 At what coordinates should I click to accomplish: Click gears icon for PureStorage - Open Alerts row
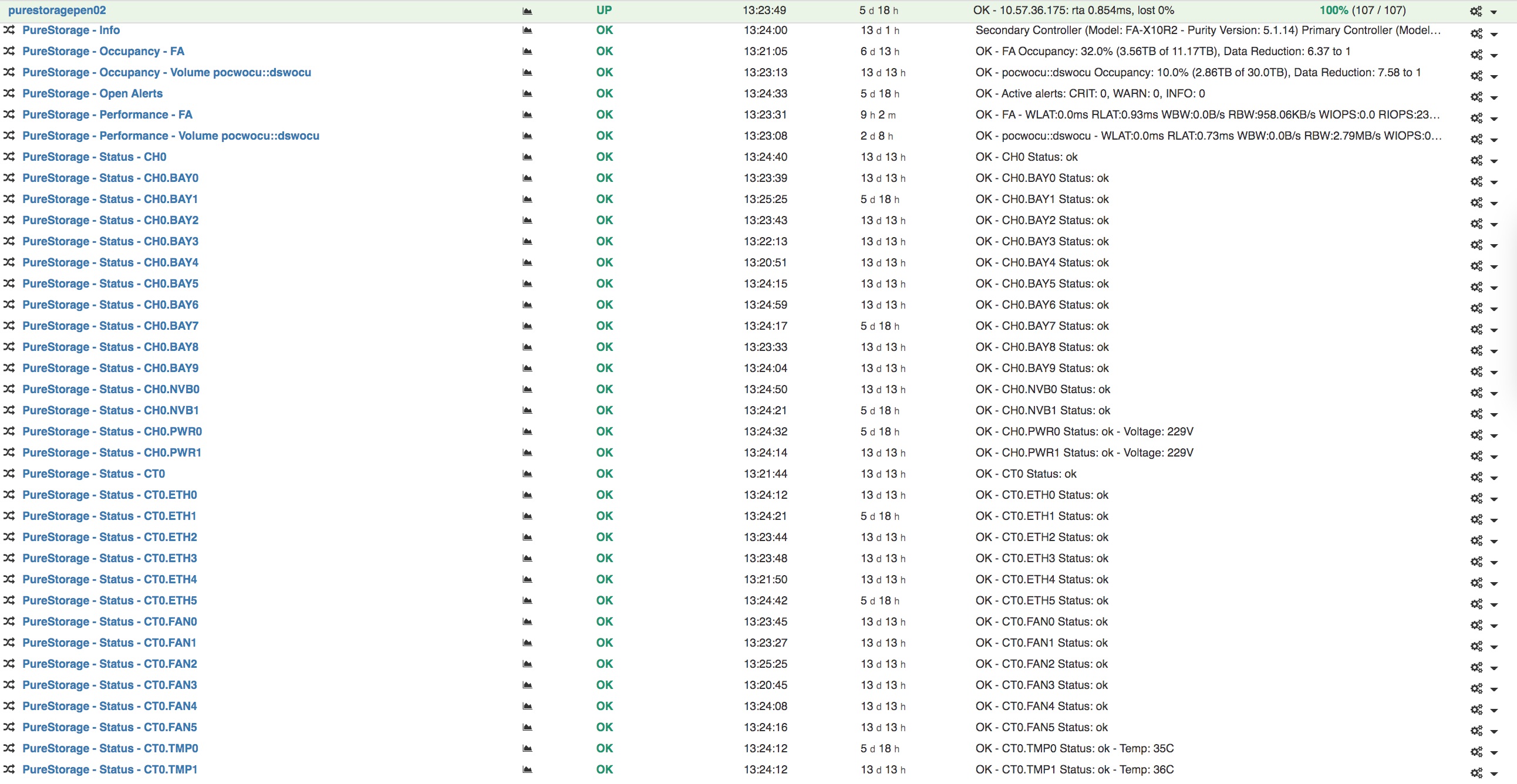[1476, 96]
